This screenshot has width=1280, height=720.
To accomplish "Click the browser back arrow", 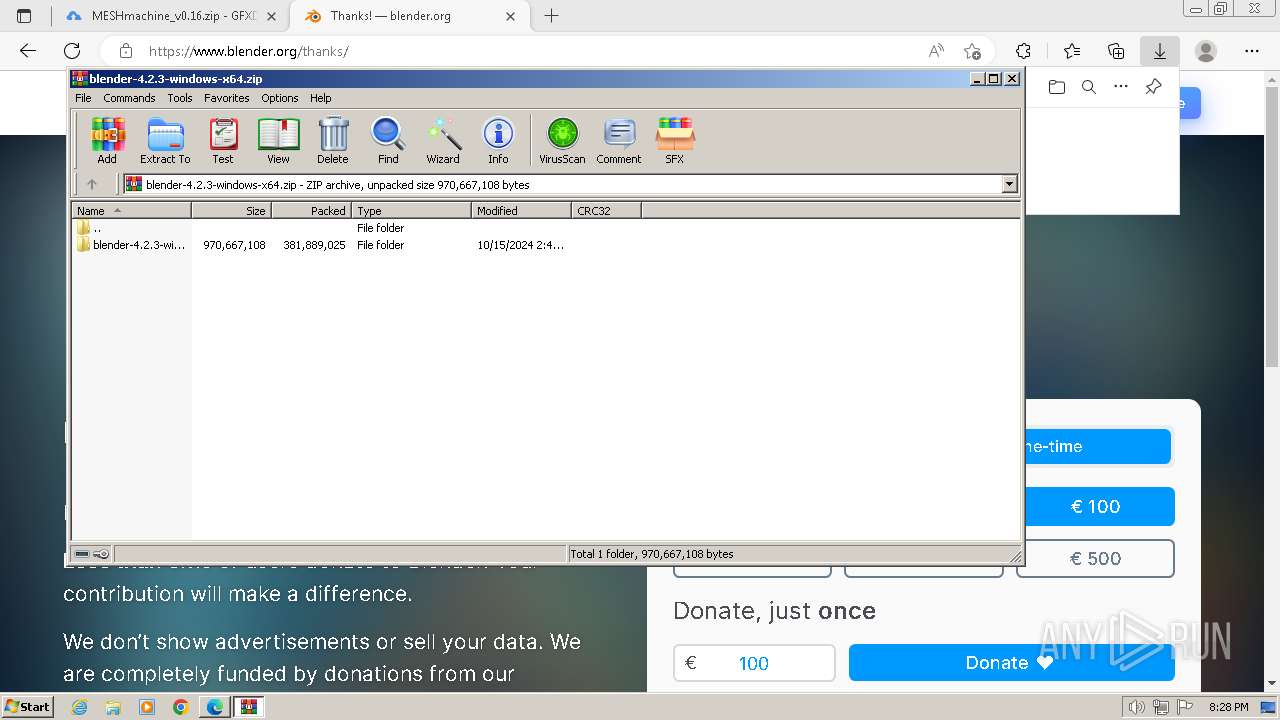I will click(28, 51).
